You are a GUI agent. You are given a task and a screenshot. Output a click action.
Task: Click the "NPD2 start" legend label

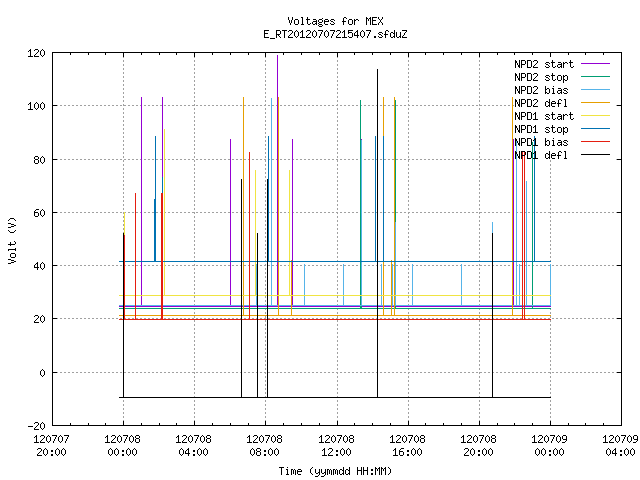point(544,64)
